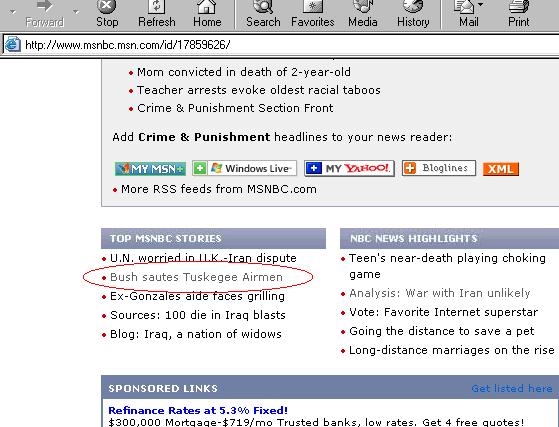The width and height of the screenshot is (559, 427).
Task: Add feed with the My MSN button
Action: (150, 169)
